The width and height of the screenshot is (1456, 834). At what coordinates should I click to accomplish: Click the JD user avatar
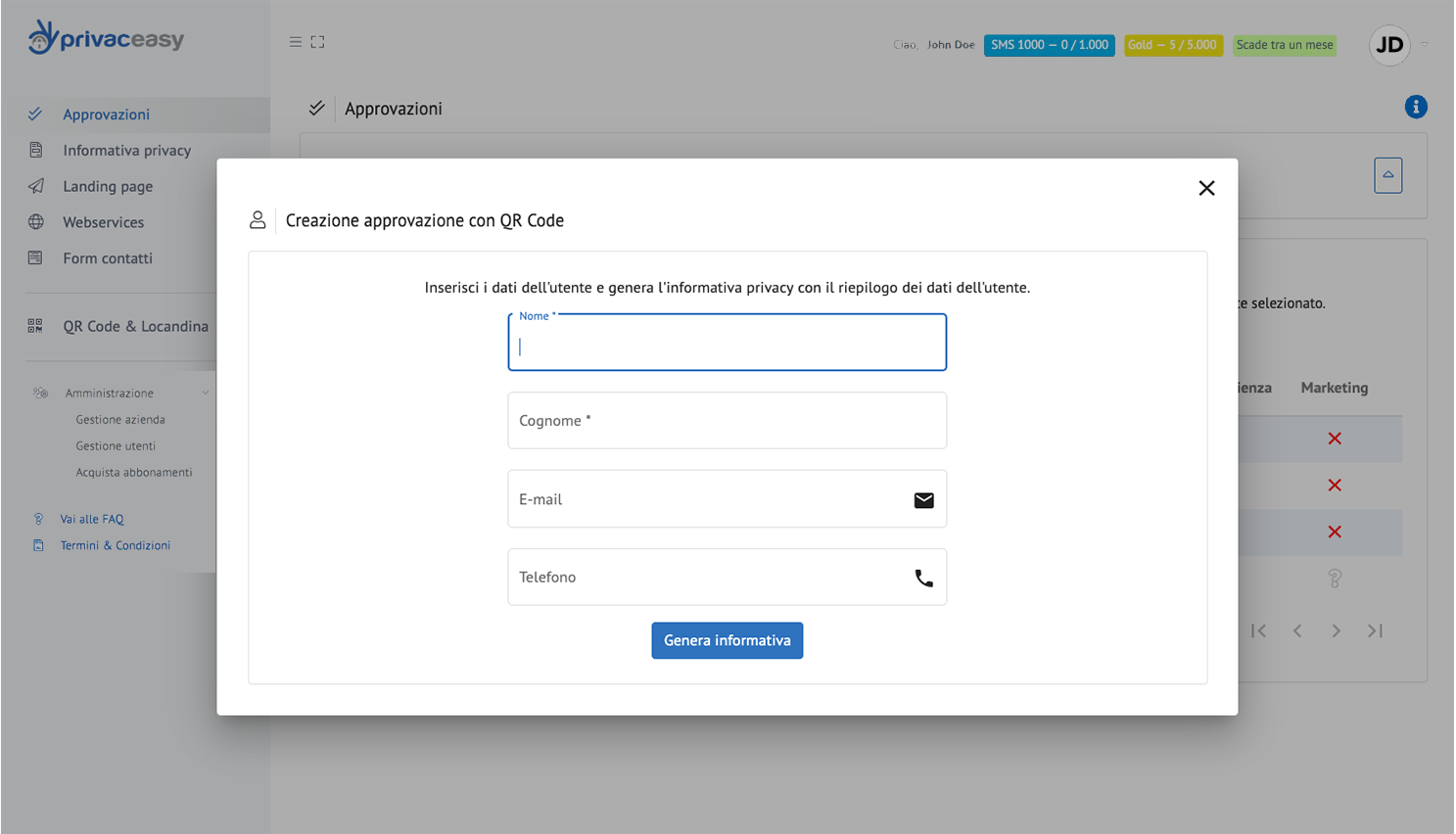pyautogui.click(x=1388, y=45)
